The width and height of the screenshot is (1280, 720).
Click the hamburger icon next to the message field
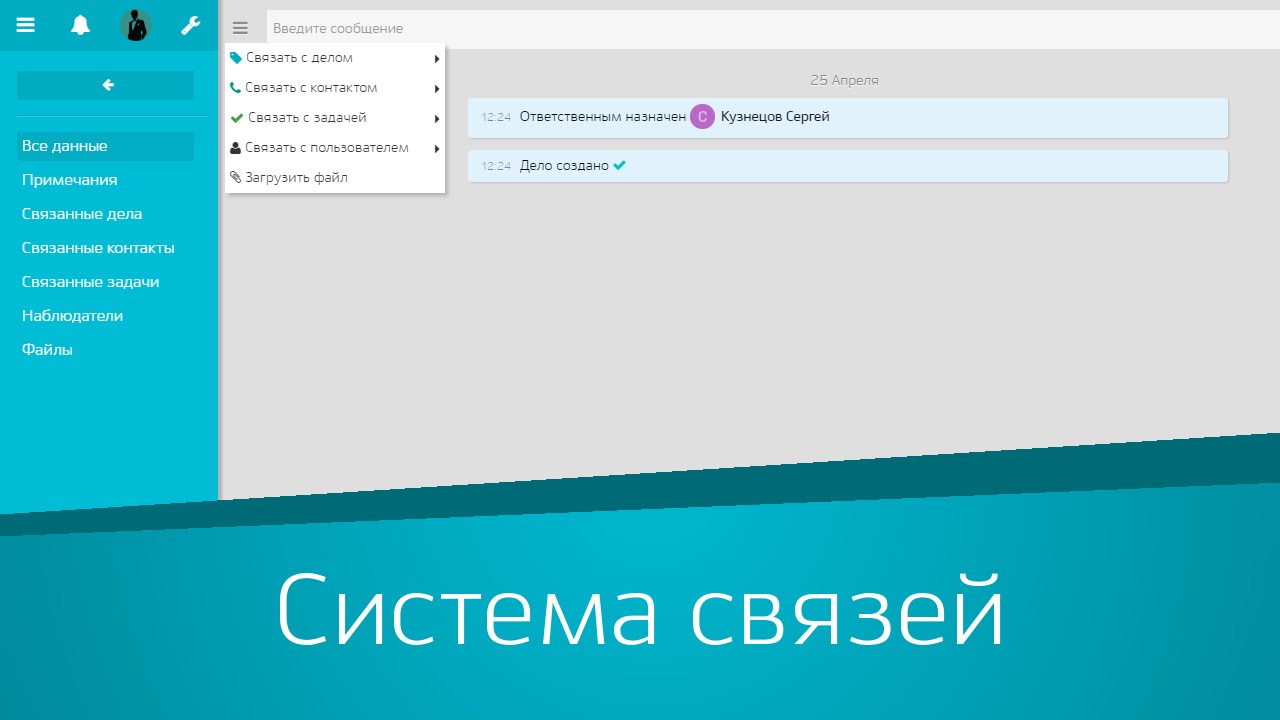(x=240, y=28)
